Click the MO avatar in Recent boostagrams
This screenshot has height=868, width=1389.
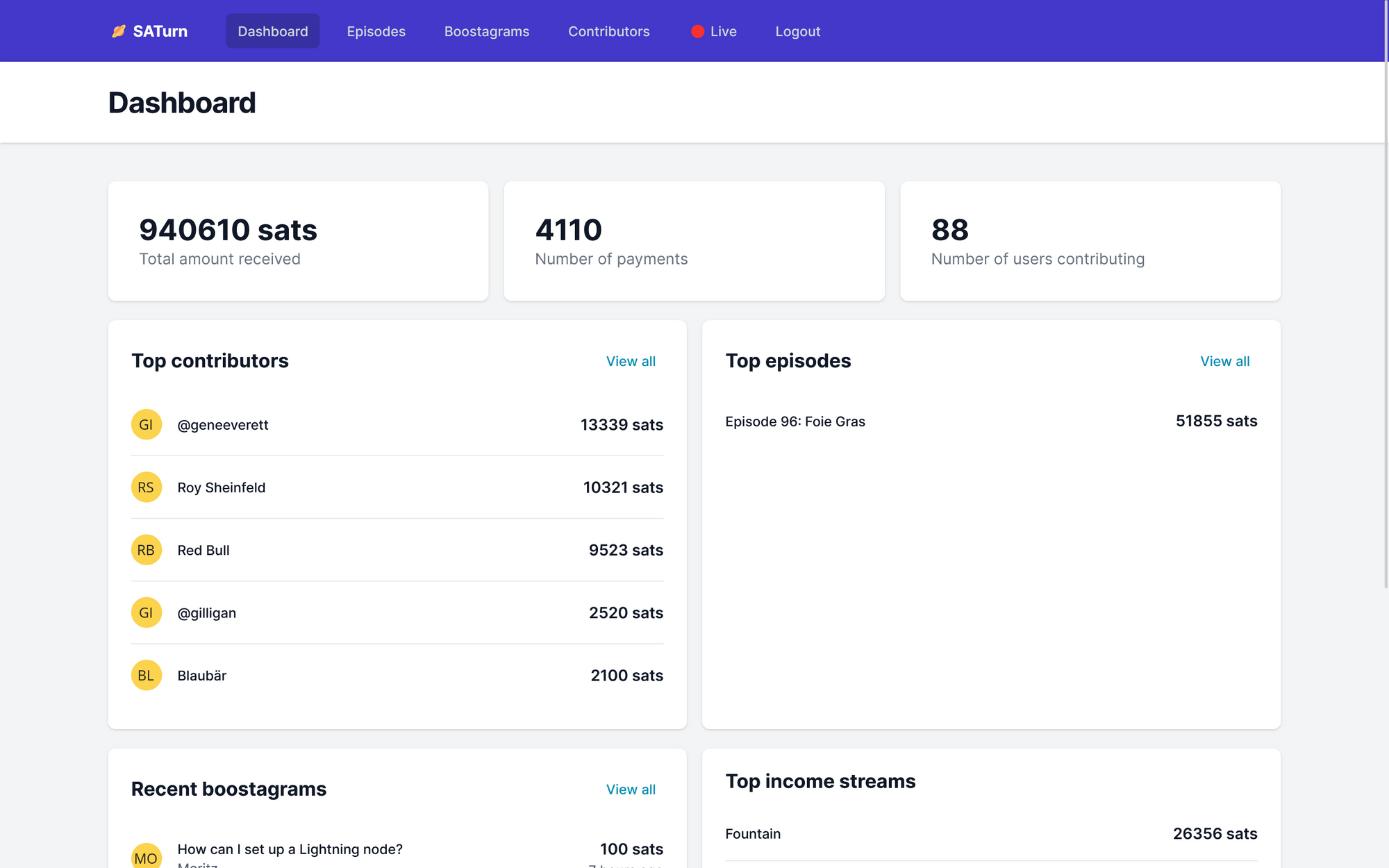[147, 857]
